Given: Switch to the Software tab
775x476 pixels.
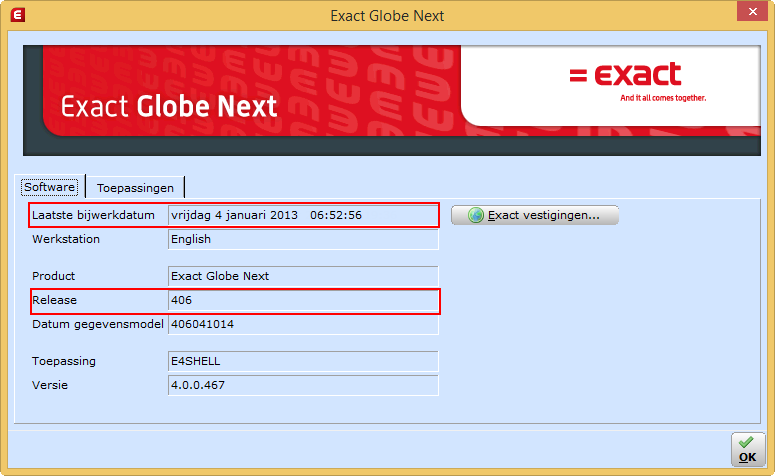Looking at the screenshot, I should [49, 187].
